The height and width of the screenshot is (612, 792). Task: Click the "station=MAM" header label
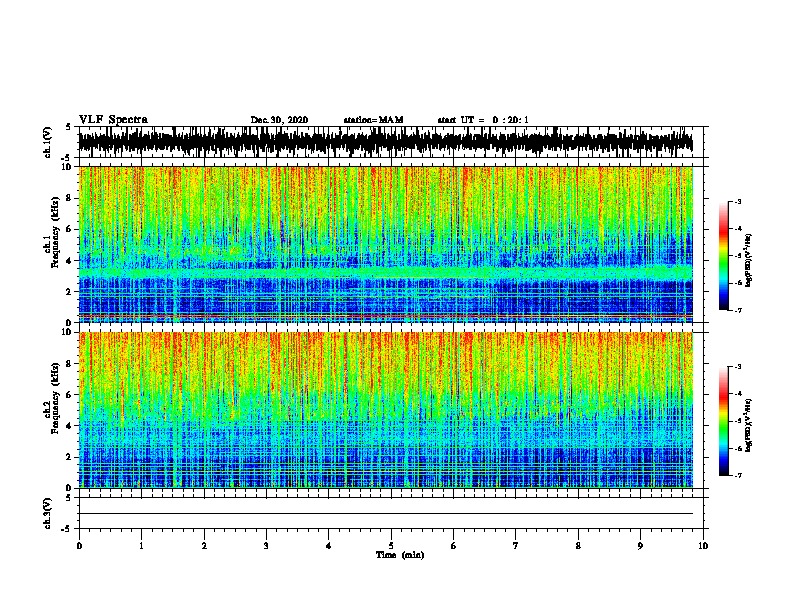373,120
